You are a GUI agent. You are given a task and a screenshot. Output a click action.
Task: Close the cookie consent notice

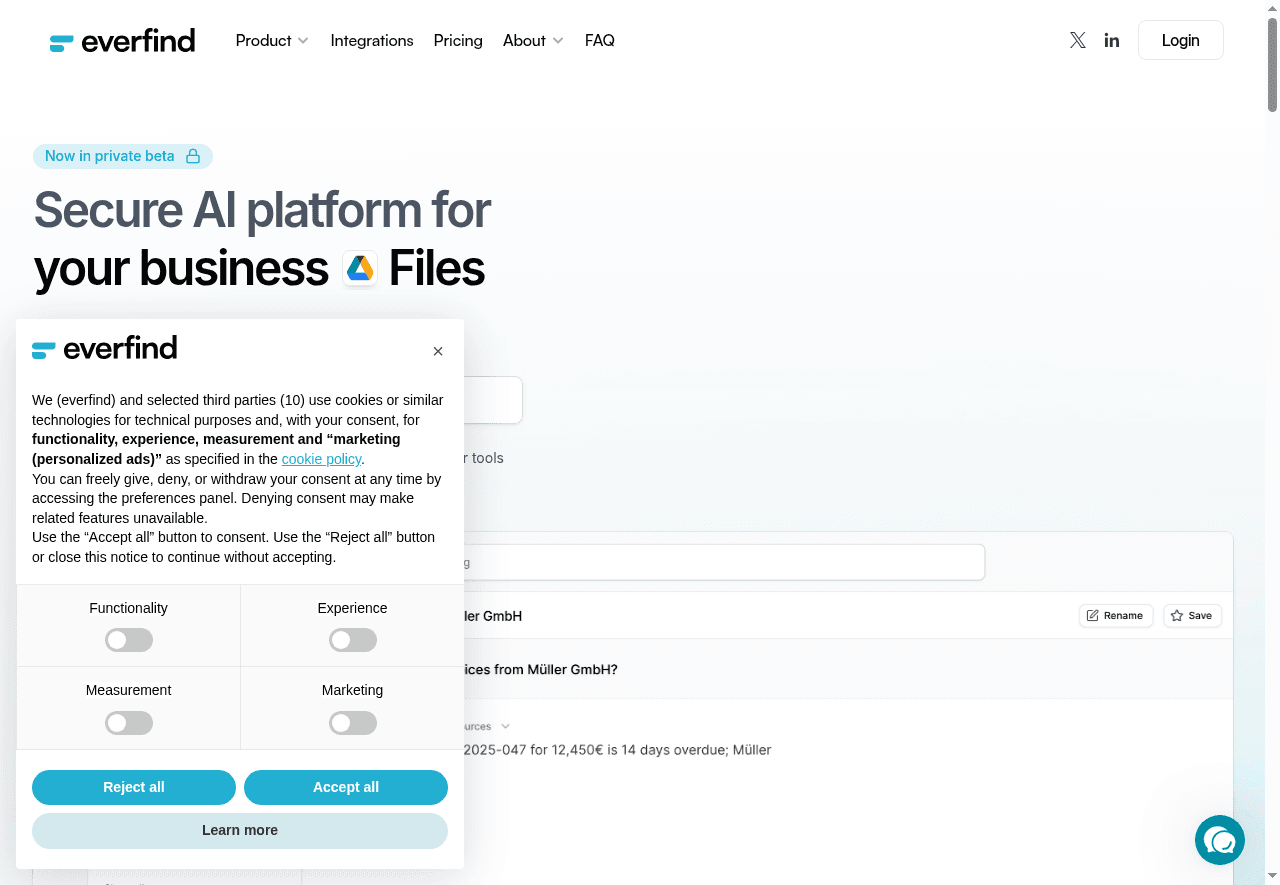(438, 351)
